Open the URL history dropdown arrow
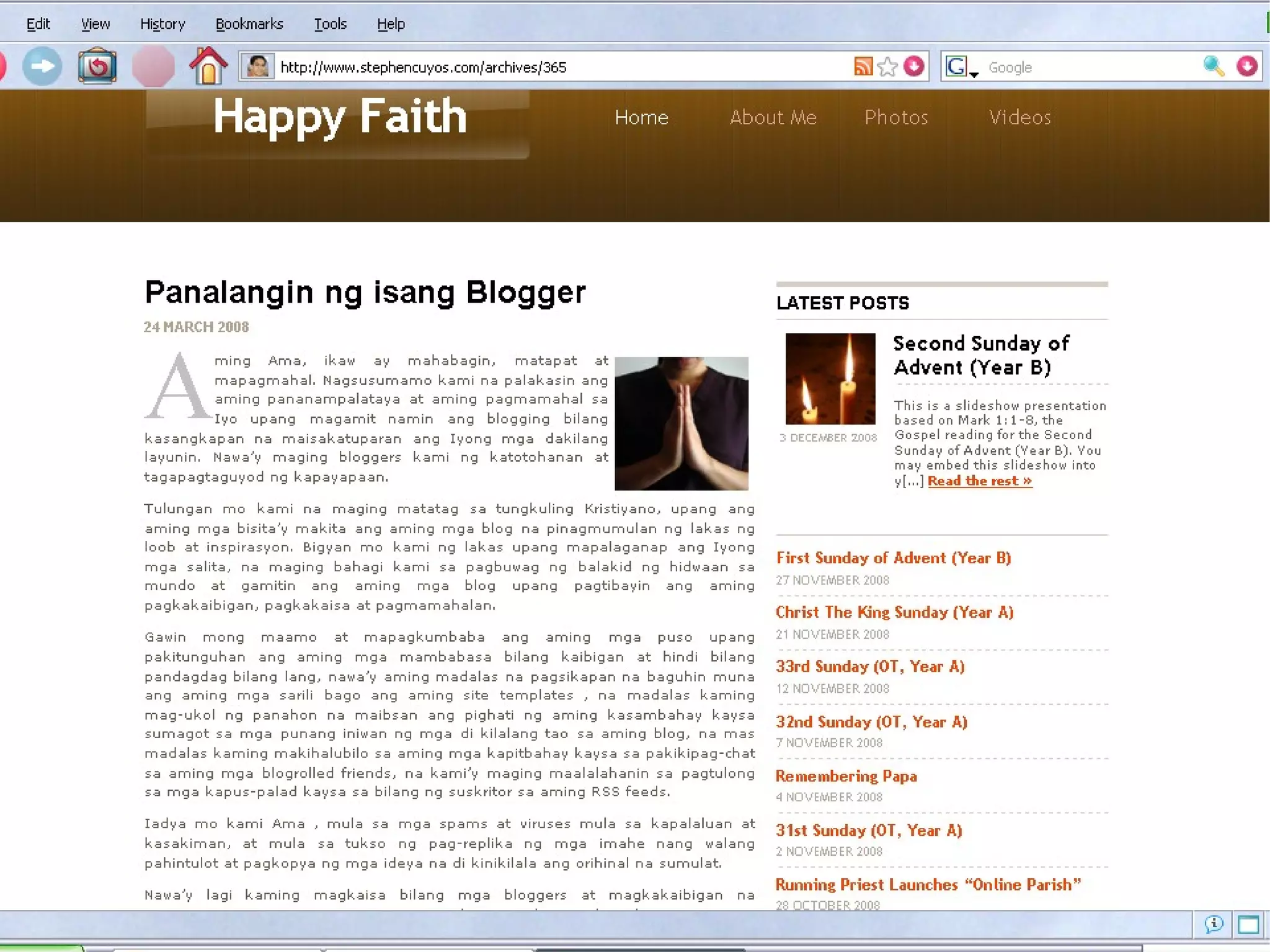 (x=913, y=66)
